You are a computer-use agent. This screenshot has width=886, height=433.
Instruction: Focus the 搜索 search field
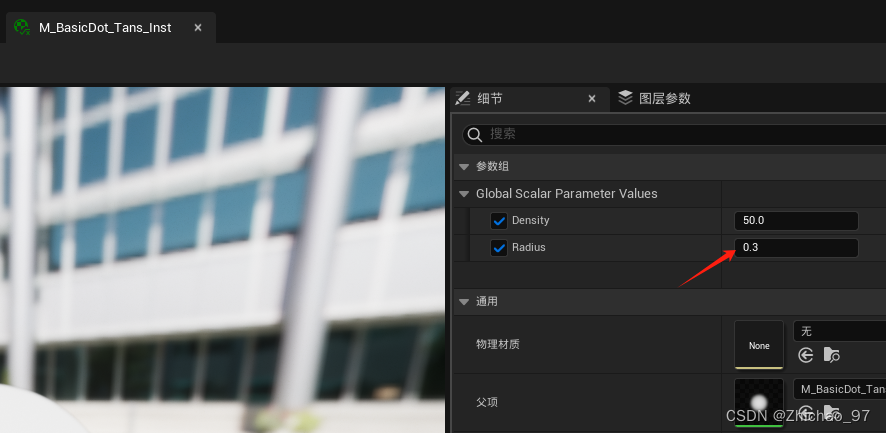tap(674, 135)
